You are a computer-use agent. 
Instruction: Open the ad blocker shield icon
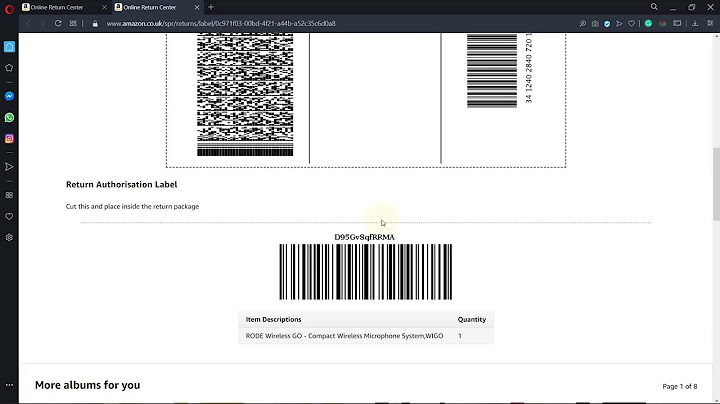607,23
